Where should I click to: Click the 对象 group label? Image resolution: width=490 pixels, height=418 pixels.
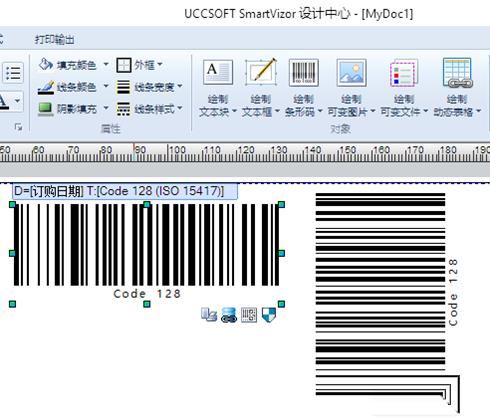(x=340, y=129)
